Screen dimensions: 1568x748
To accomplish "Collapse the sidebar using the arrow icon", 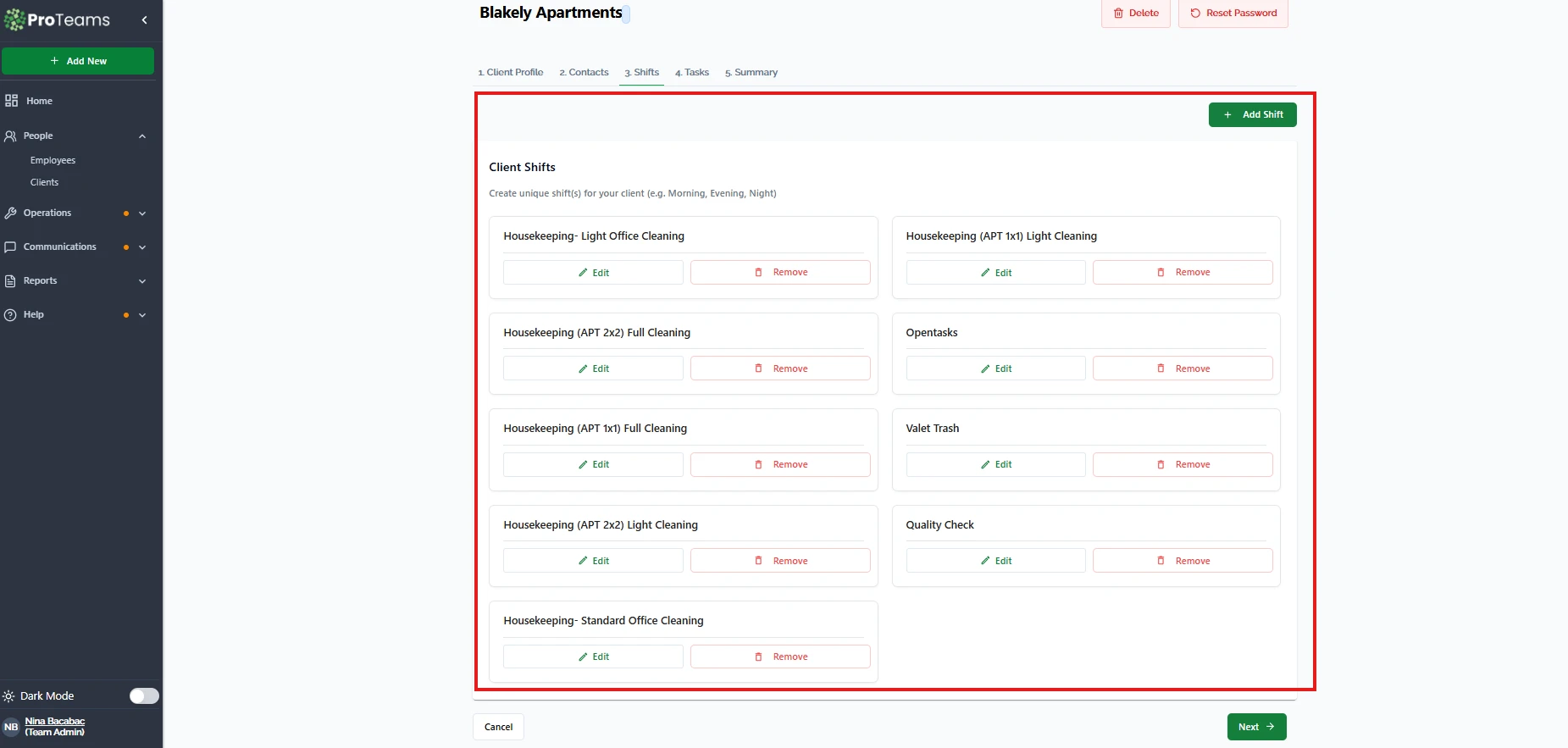I will coord(144,19).
